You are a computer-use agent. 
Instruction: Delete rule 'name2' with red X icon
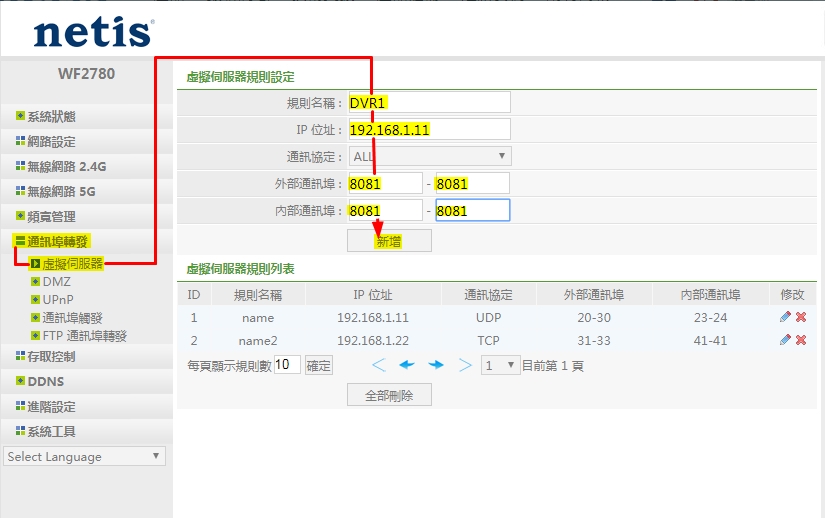(x=801, y=340)
